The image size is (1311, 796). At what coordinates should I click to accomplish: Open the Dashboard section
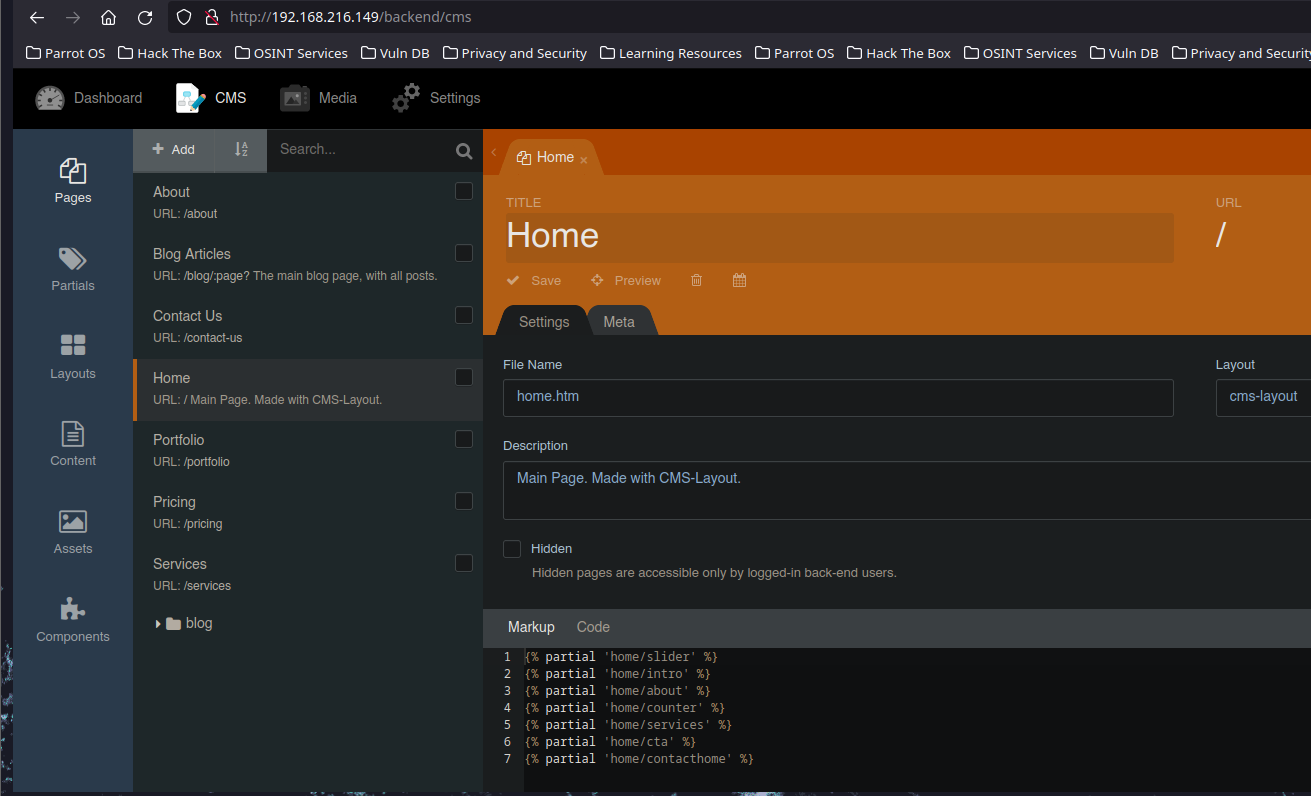click(x=89, y=98)
